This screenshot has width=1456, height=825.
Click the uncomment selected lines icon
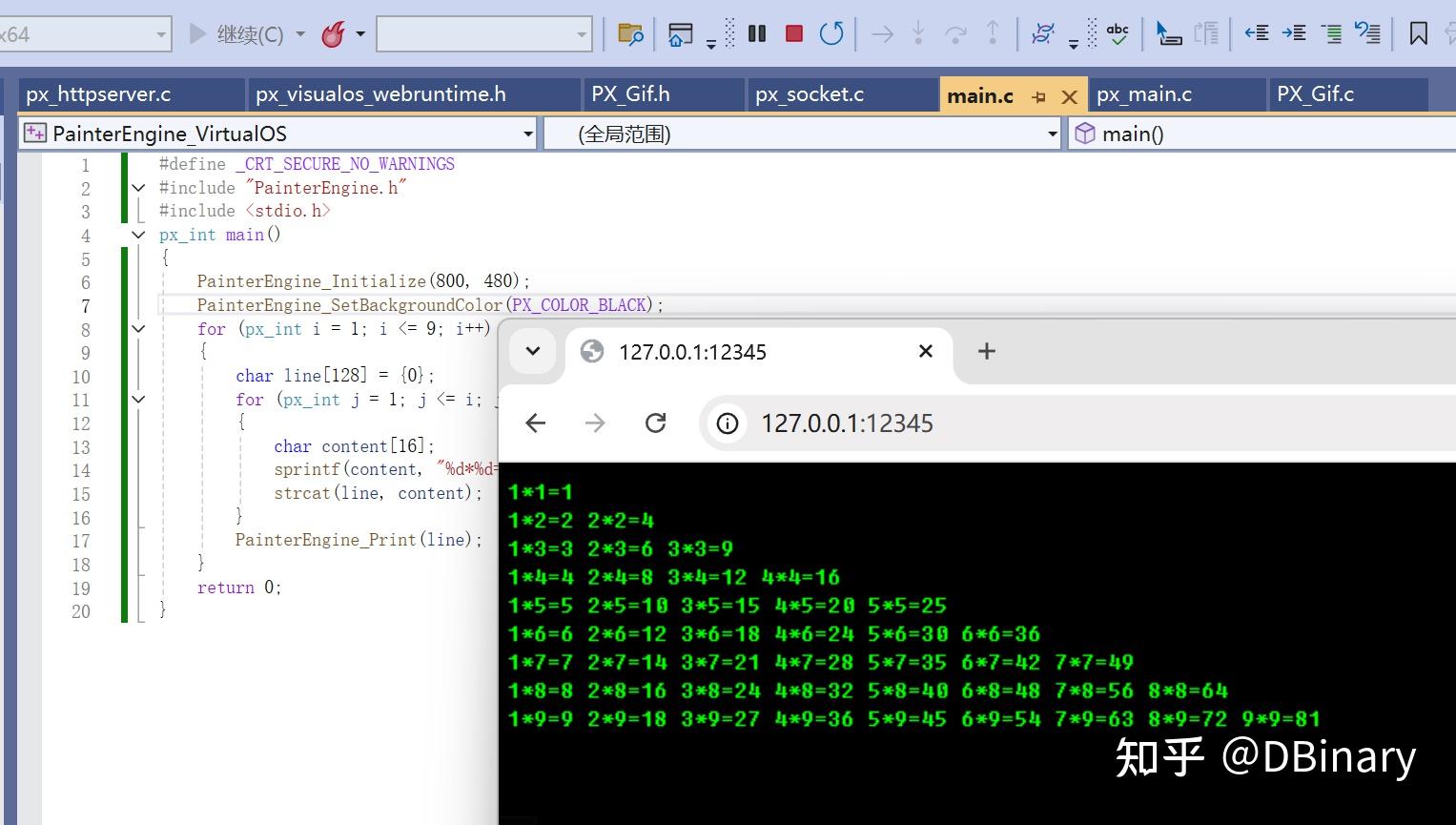click(x=1367, y=33)
